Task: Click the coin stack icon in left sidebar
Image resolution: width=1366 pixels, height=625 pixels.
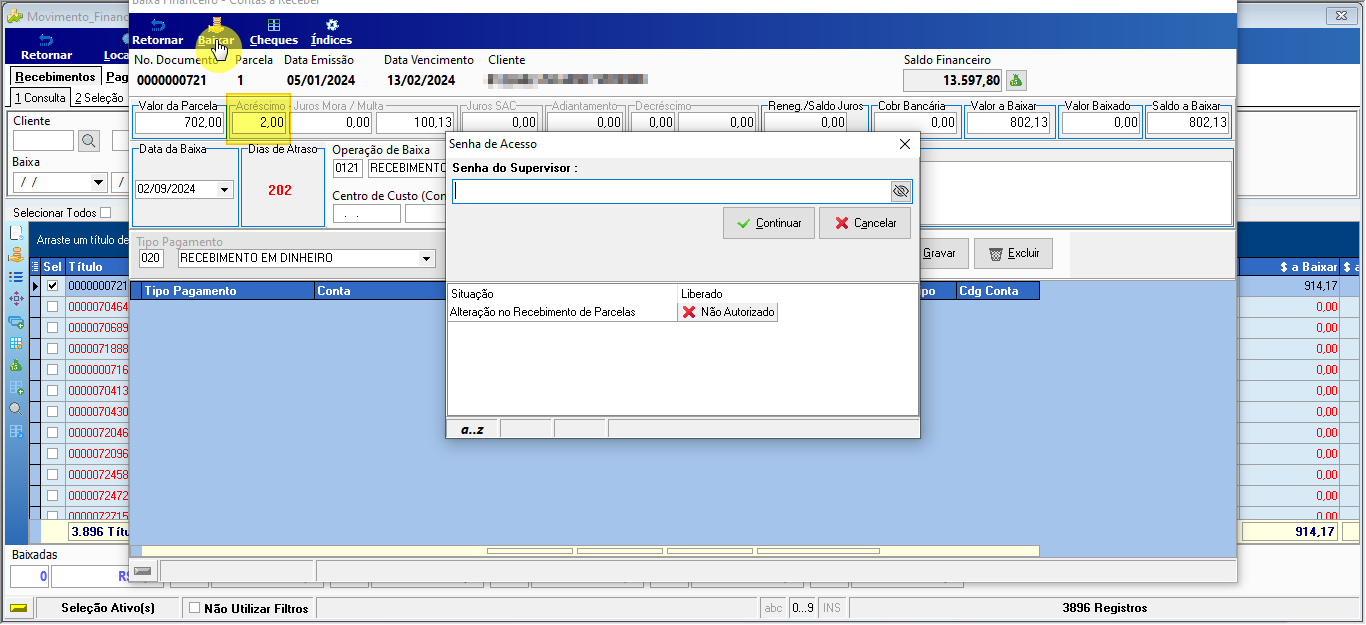Action: 16,255
